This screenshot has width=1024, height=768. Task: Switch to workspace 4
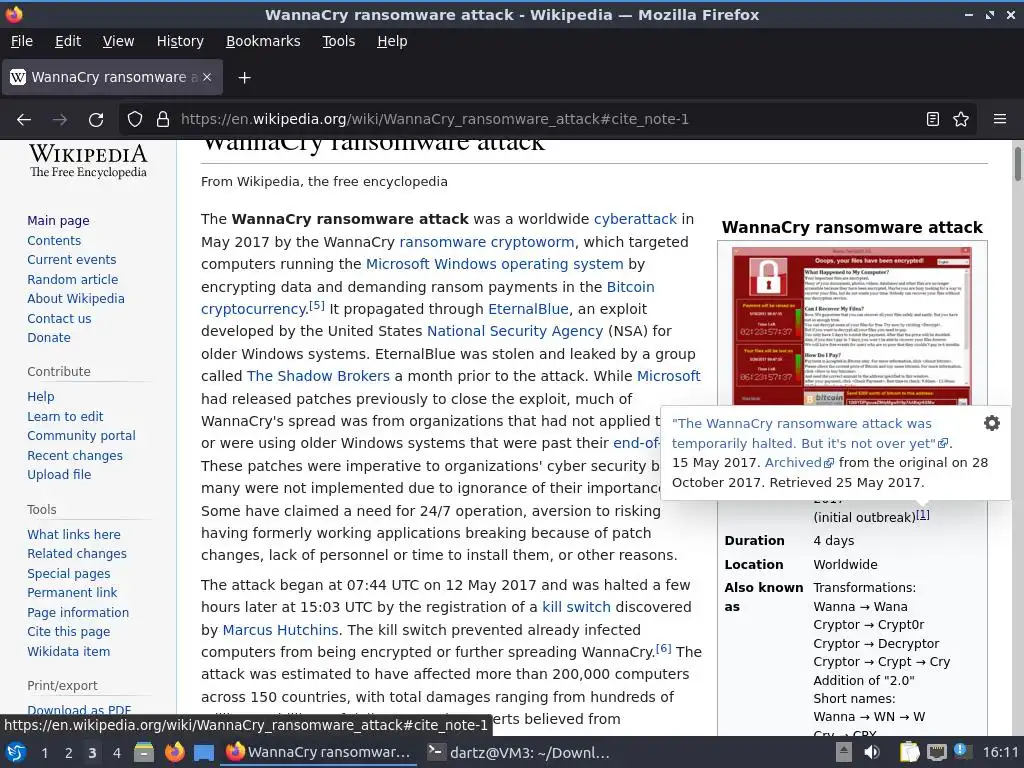click(116, 753)
